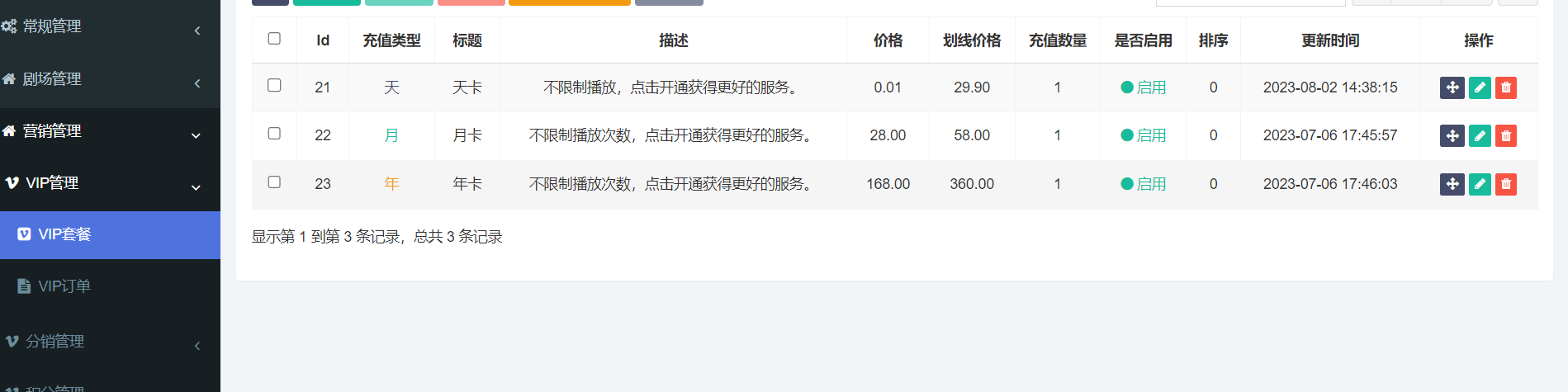1568x392 pixels.
Task: Sort by the 更新时间 column header
Action: point(1330,40)
